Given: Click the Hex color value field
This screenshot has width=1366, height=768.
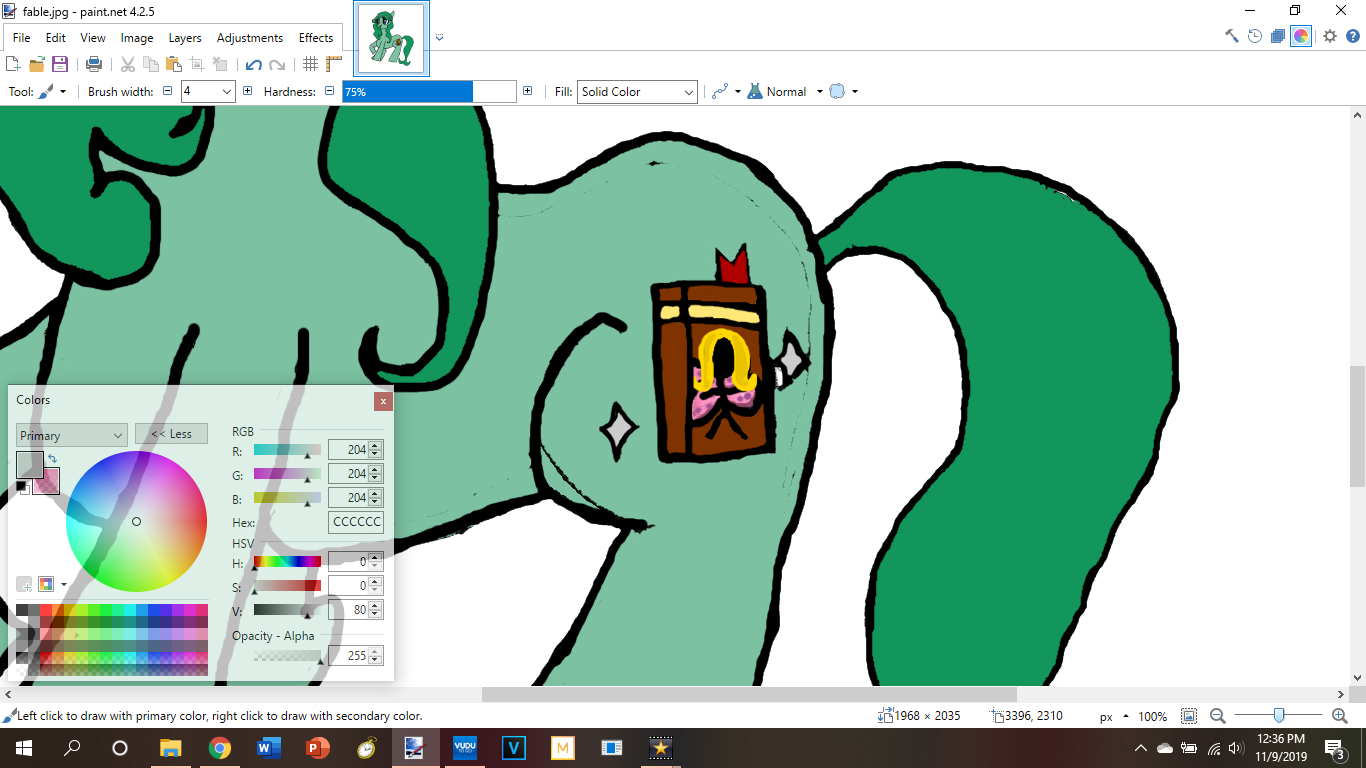Looking at the screenshot, I should 356,522.
